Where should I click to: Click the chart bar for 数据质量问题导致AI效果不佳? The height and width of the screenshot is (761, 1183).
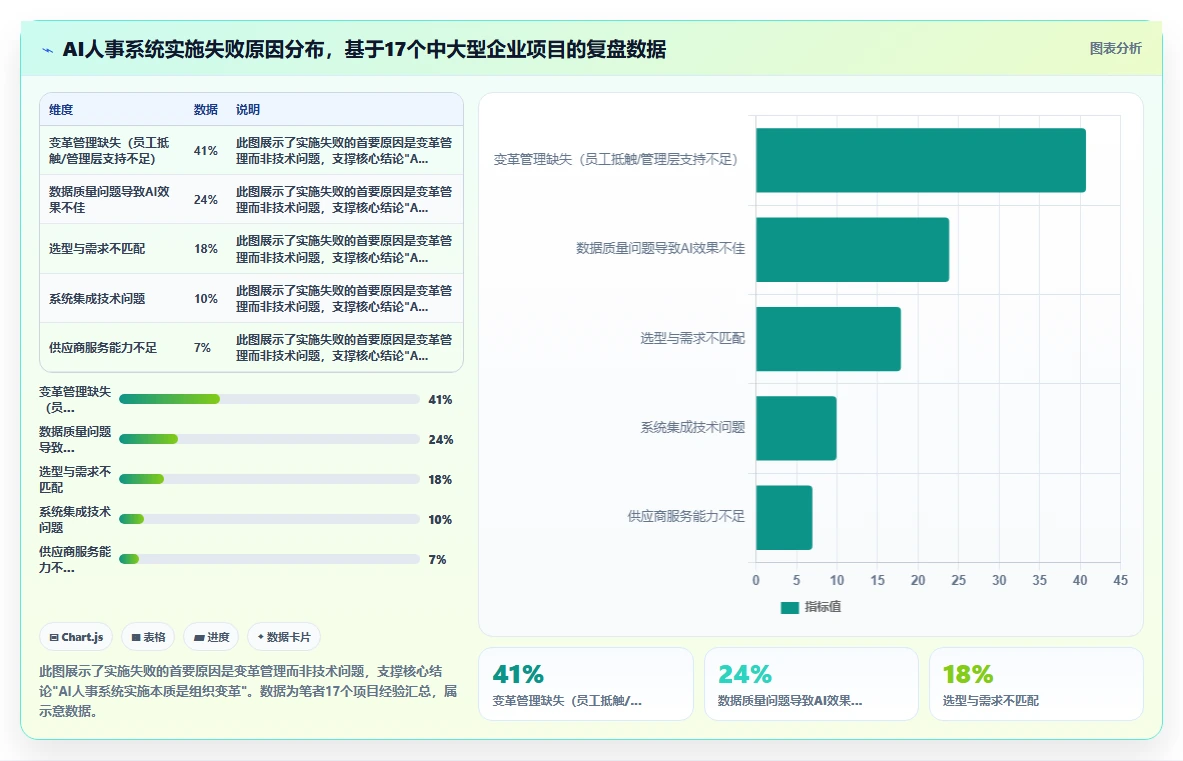tap(853, 250)
